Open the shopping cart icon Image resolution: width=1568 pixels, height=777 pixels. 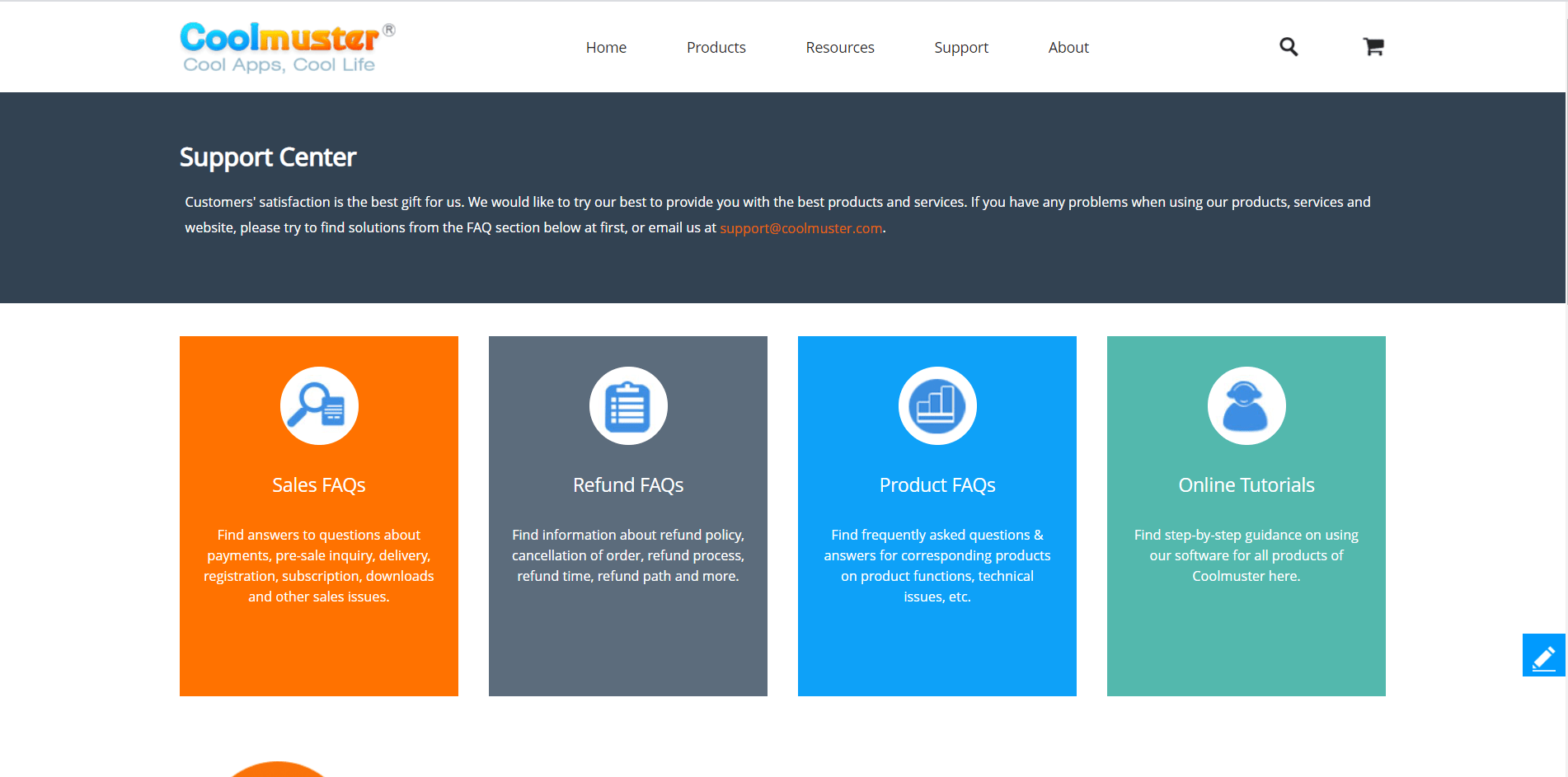1373,47
